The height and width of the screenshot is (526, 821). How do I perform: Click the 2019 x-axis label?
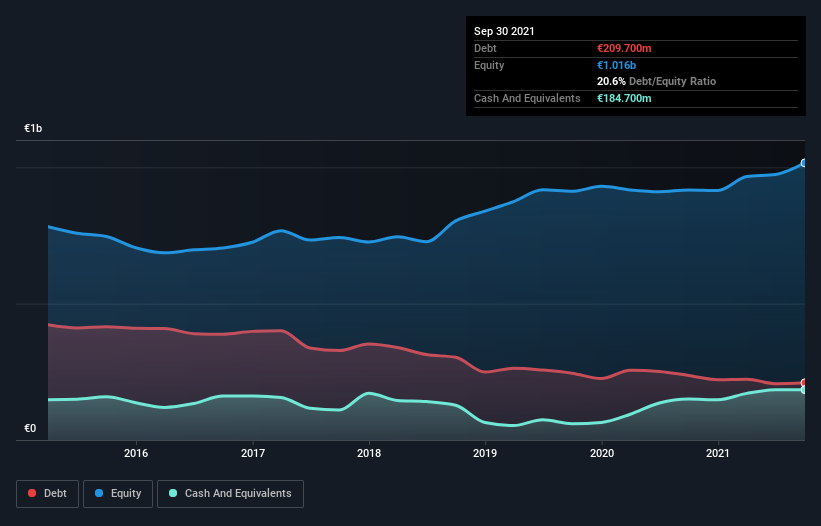(x=485, y=453)
